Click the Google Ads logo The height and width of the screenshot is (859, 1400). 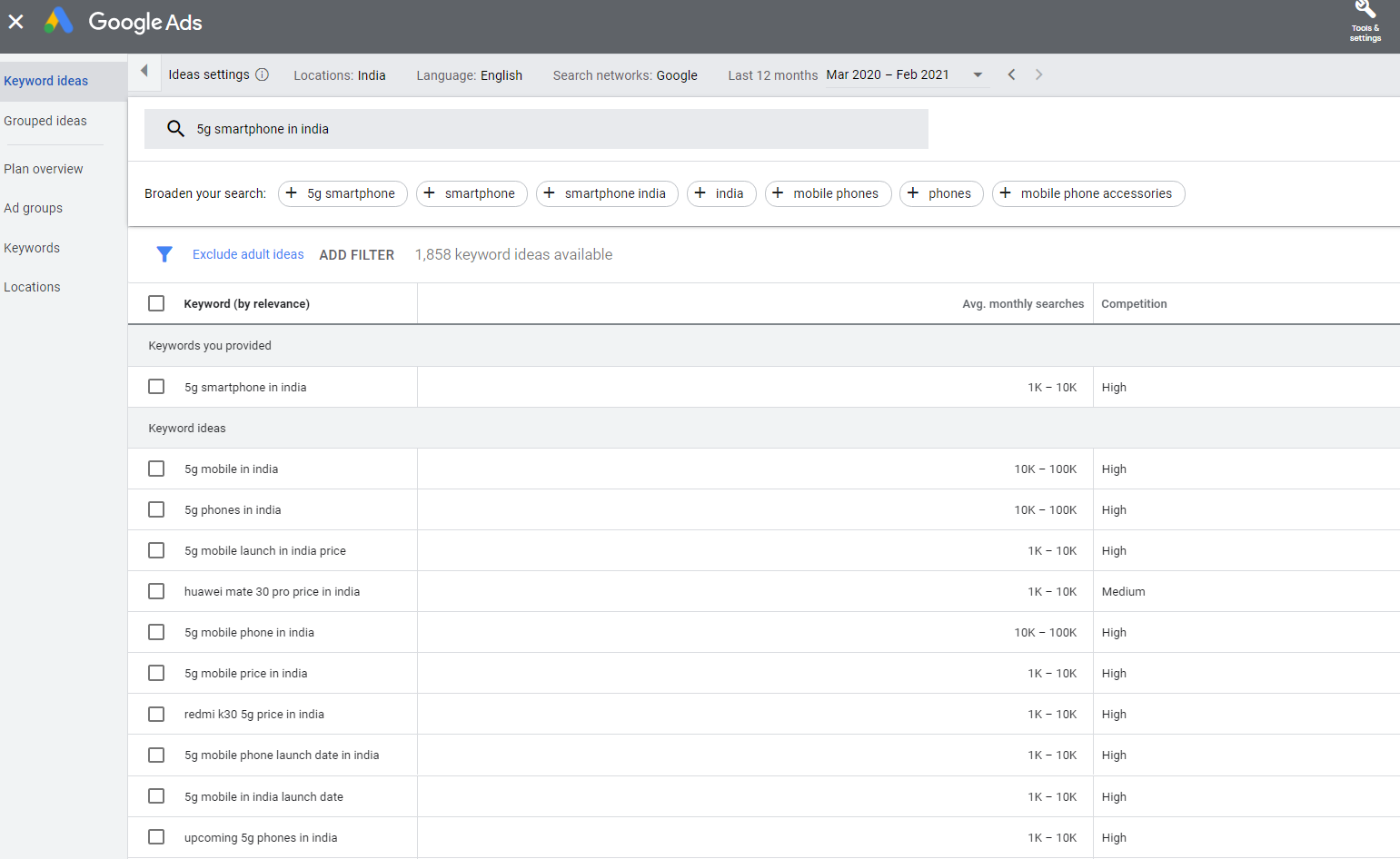(x=124, y=21)
